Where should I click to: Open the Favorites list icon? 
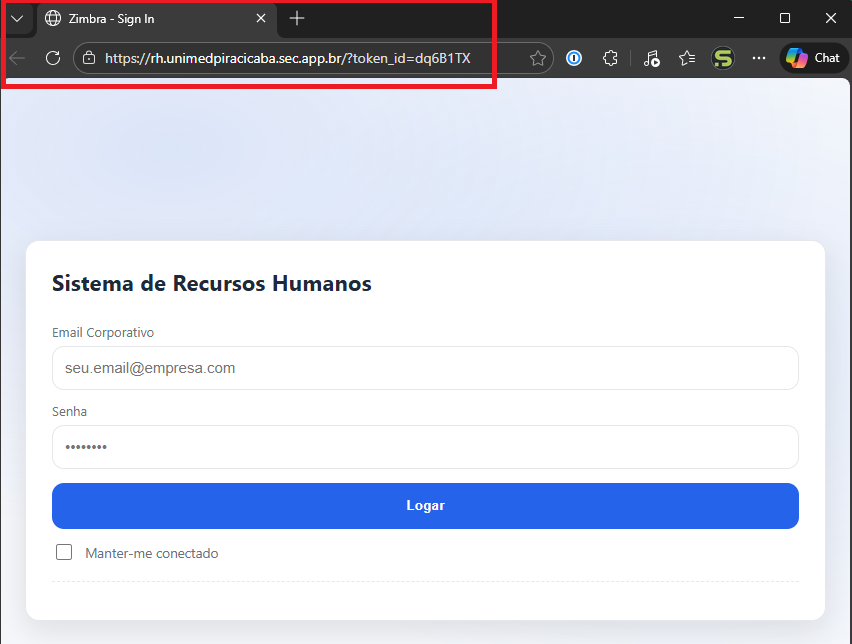pos(687,58)
